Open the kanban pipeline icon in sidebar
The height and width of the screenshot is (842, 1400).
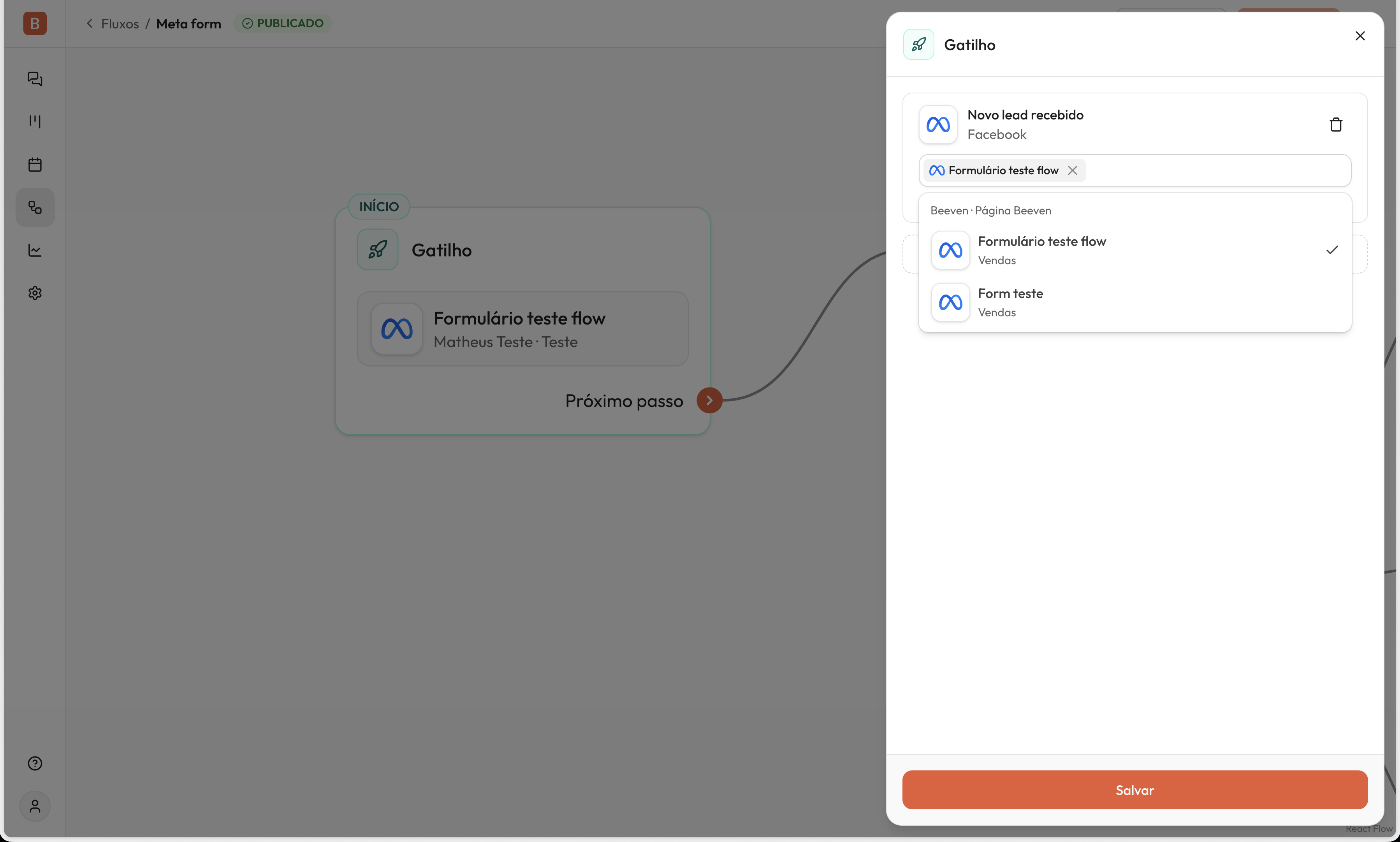35,121
